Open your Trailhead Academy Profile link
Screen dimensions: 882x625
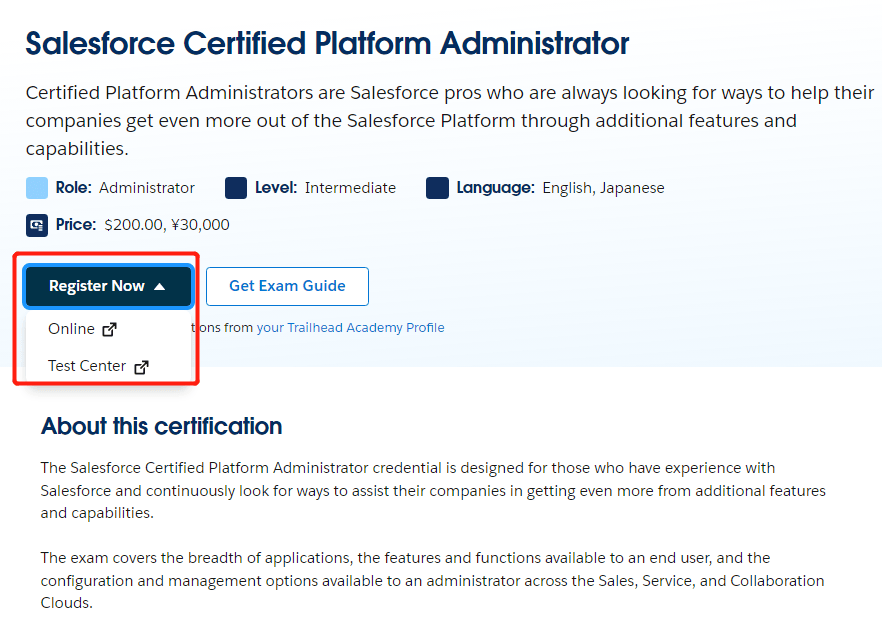(x=350, y=328)
